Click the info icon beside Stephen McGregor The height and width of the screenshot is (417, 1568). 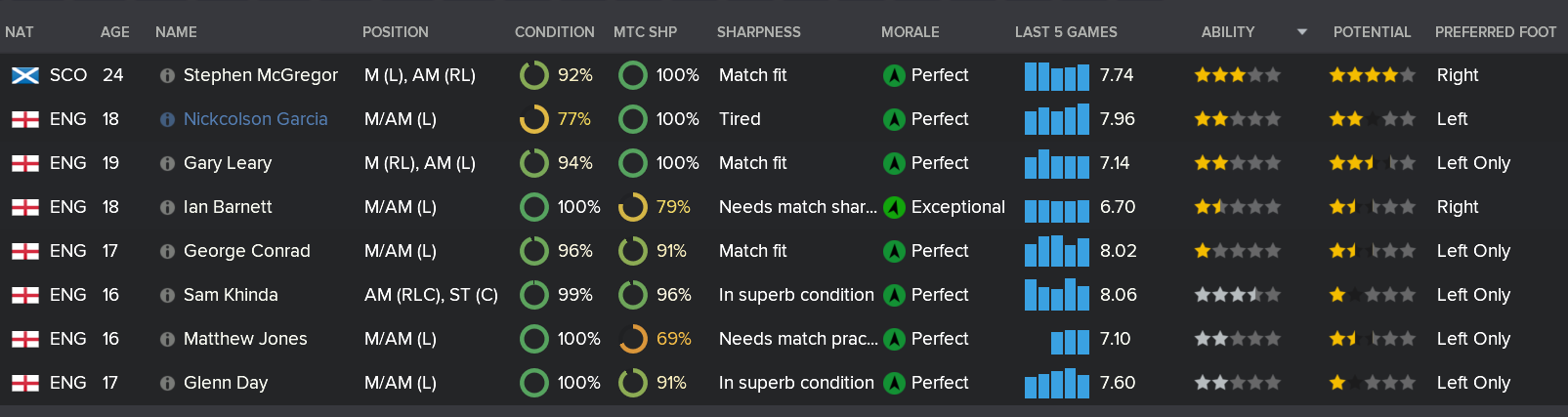tap(167, 75)
